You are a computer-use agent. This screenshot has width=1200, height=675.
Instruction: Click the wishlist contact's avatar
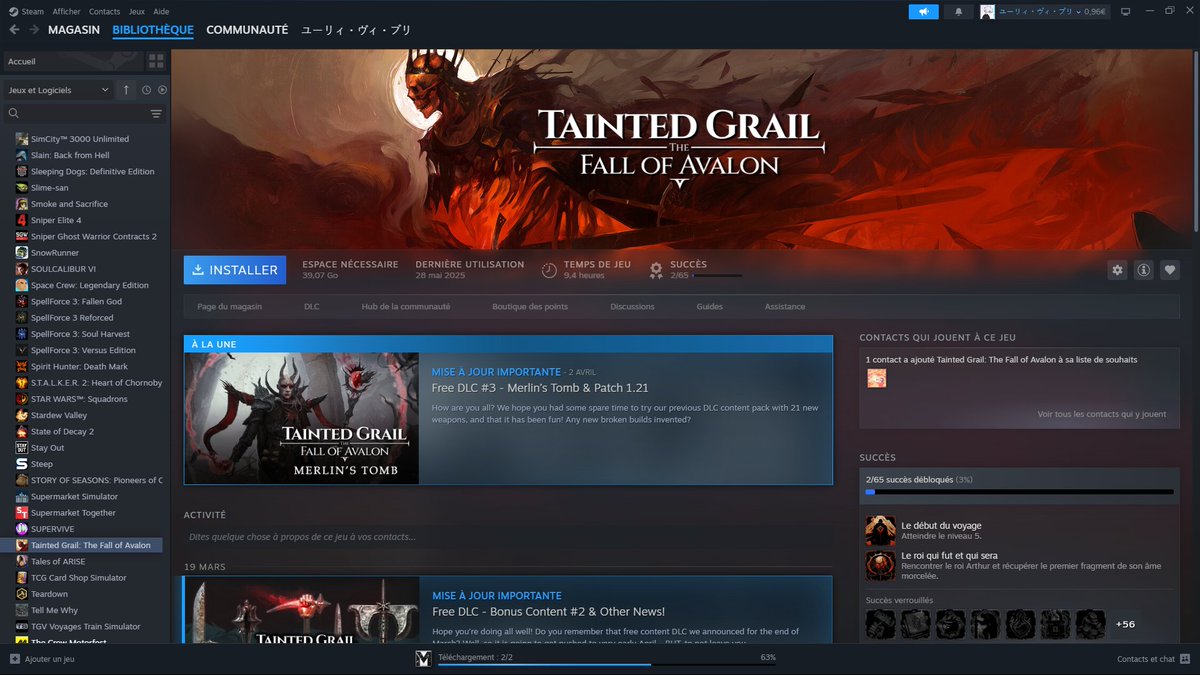[x=876, y=378]
